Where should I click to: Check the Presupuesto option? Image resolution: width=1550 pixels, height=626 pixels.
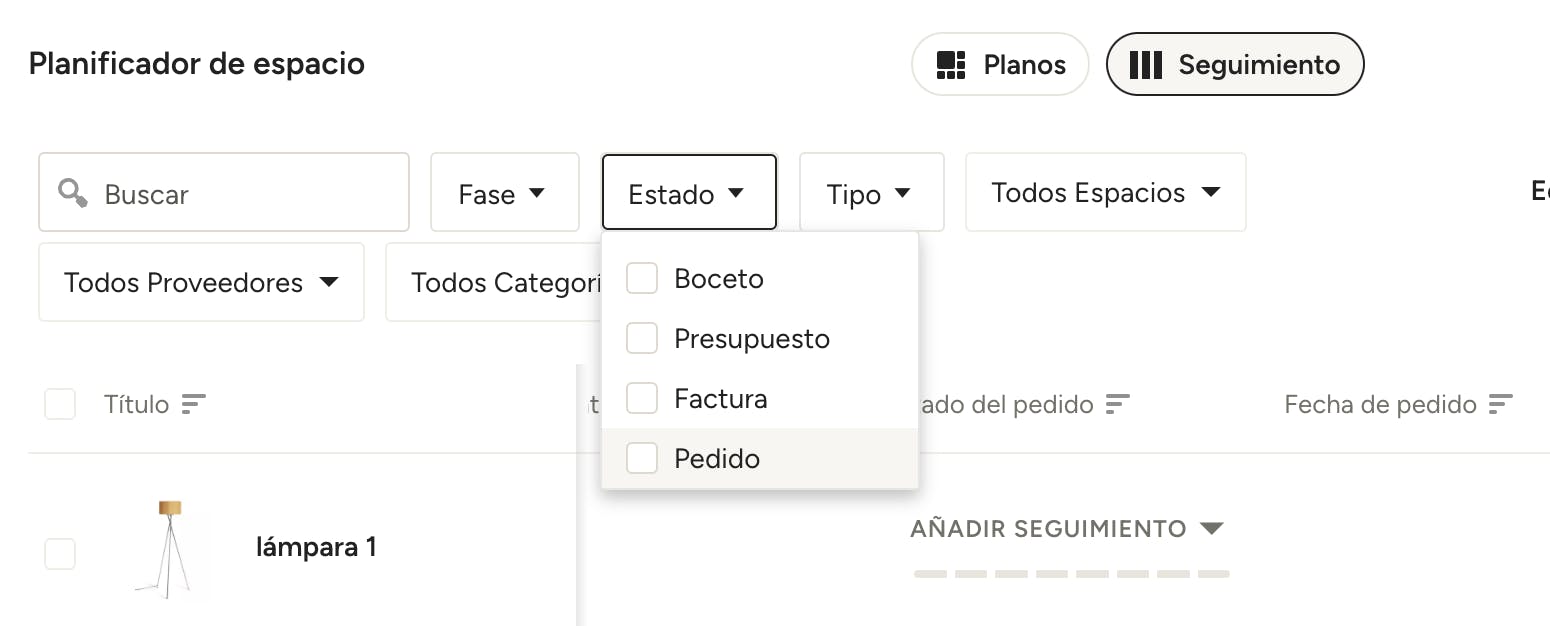coord(641,338)
